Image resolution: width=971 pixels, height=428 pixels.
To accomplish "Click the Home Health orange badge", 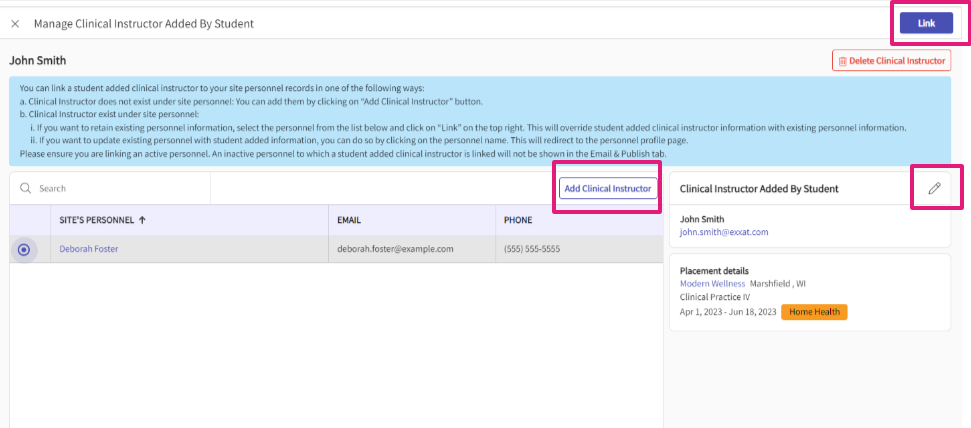I will pos(814,312).
